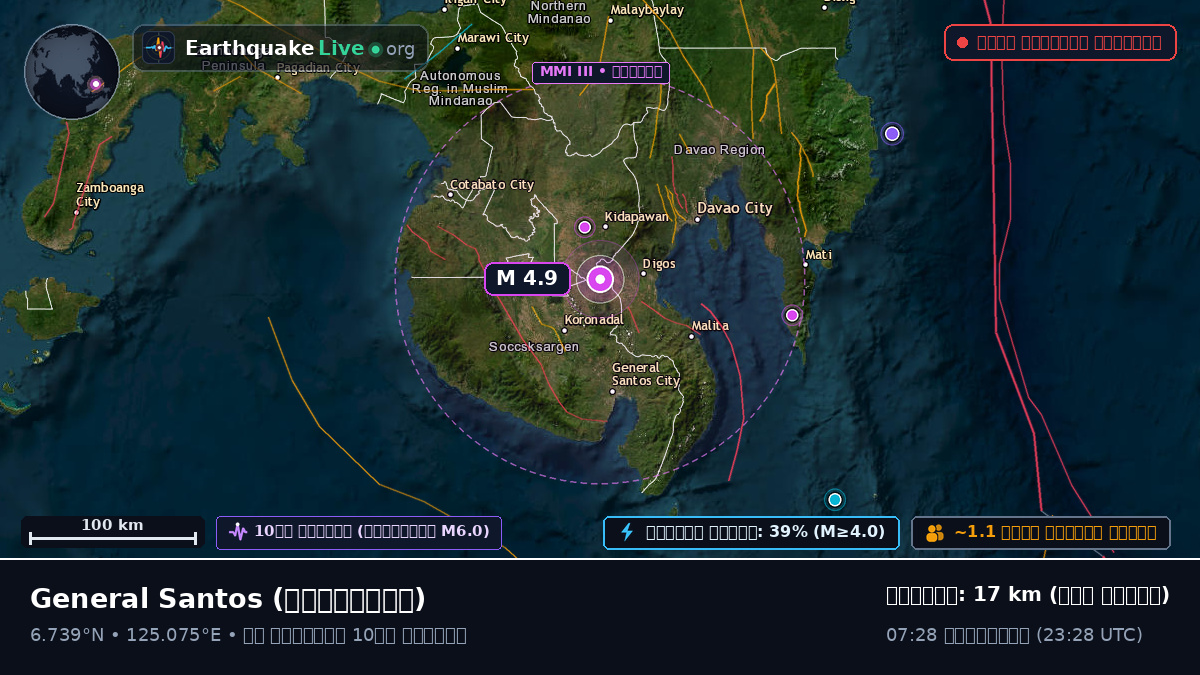Open the globe minimap thumbnail

[72, 72]
